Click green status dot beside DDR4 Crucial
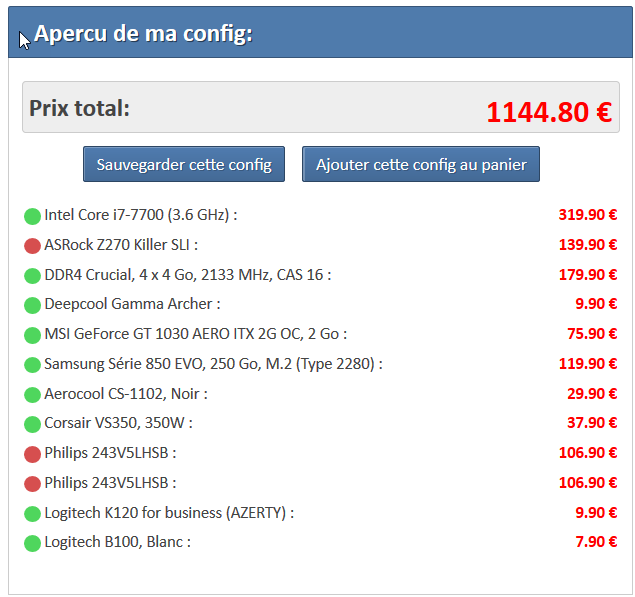This screenshot has height=597, width=635. (x=32, y=276)
